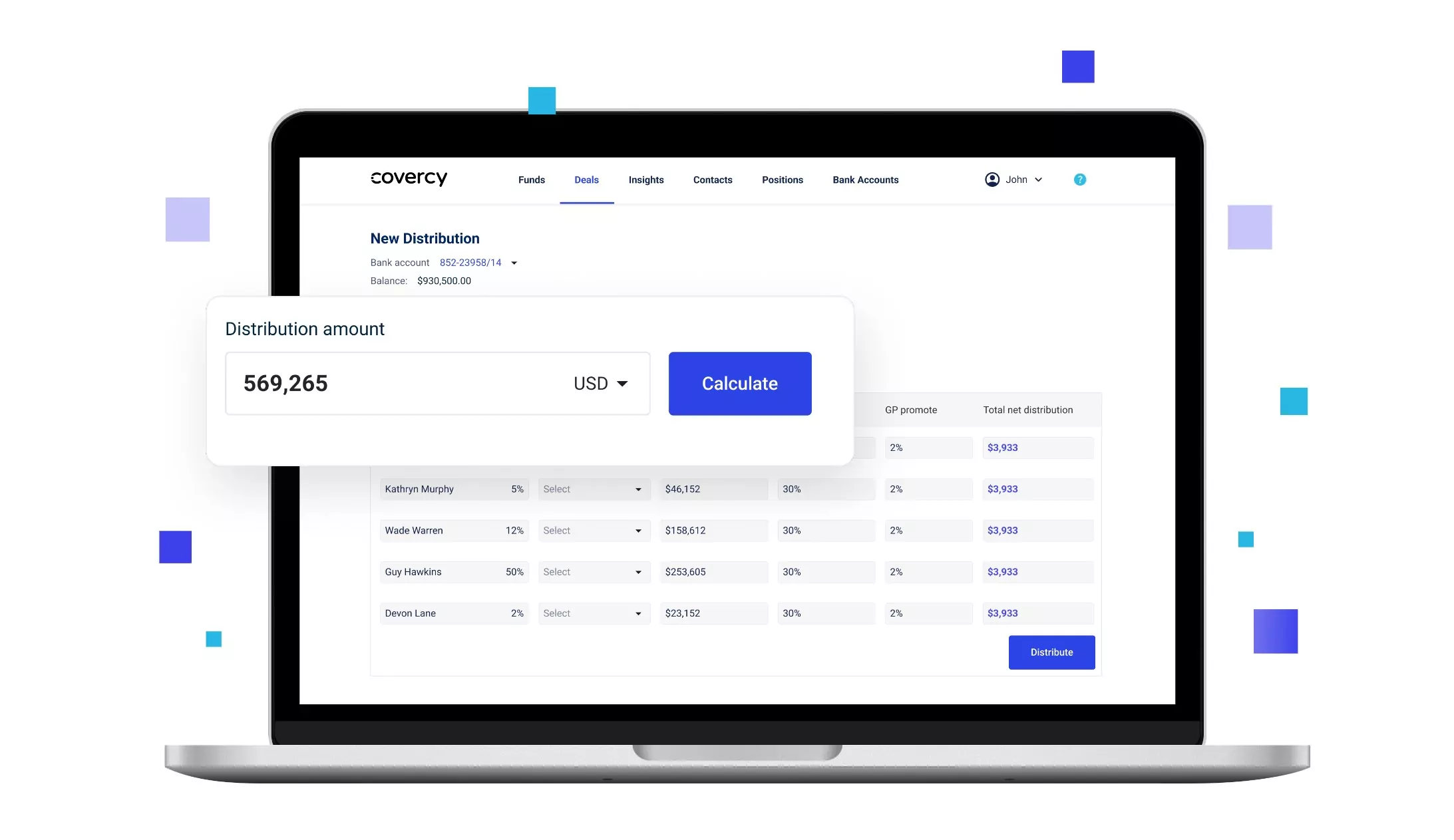This screenshot has width=1454, height=840.
Task: Click the Distribute button
Action: (x=1051, y=652)
